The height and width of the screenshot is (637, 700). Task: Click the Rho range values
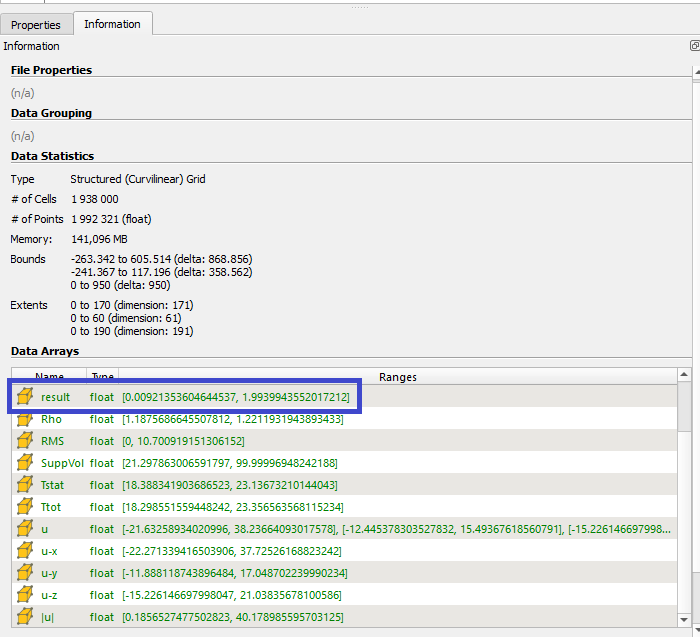233,419
